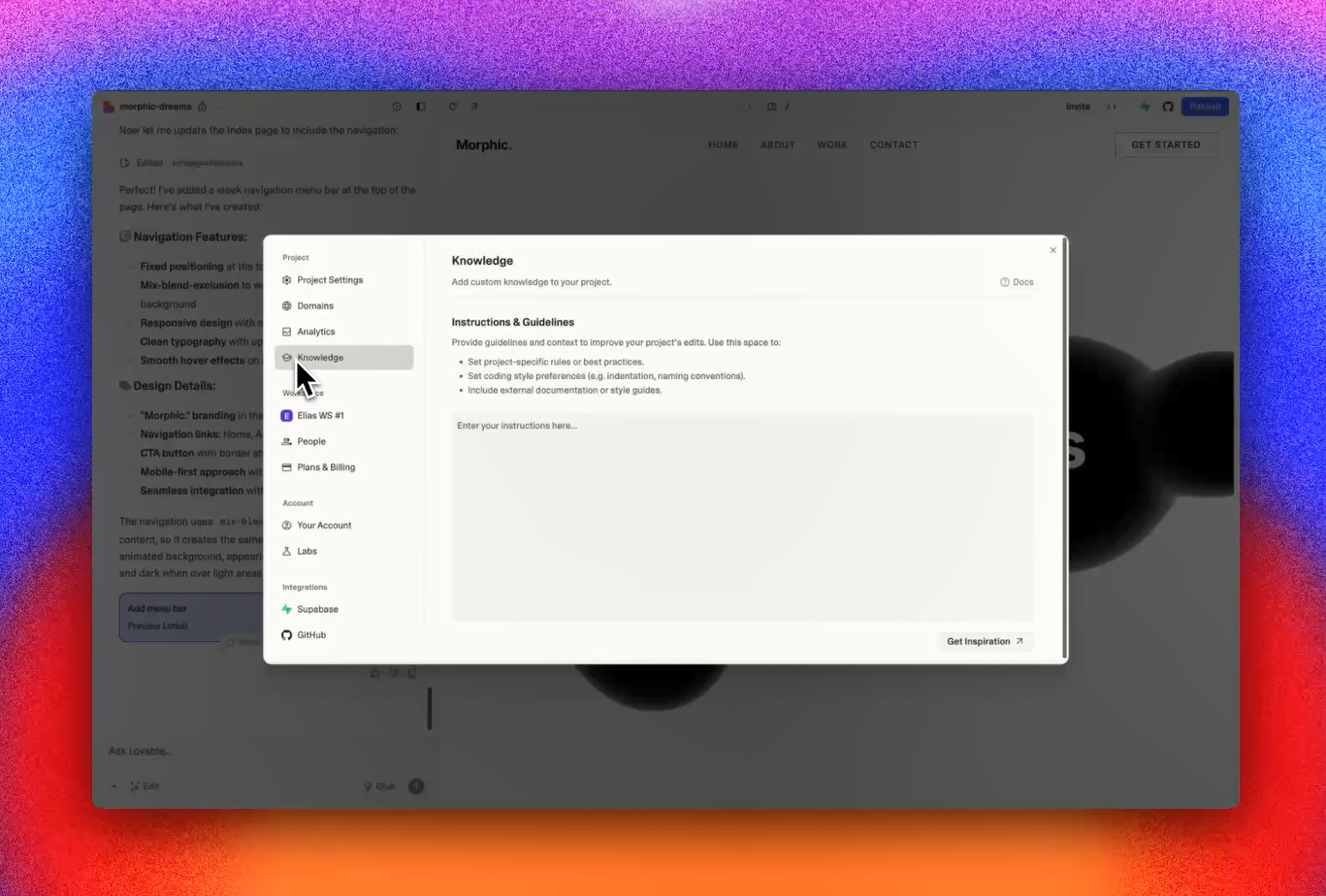Click the Your Account profile icon
Image resolution: width=1326 pixels, height=896 pixels.
tap(287, 526)
